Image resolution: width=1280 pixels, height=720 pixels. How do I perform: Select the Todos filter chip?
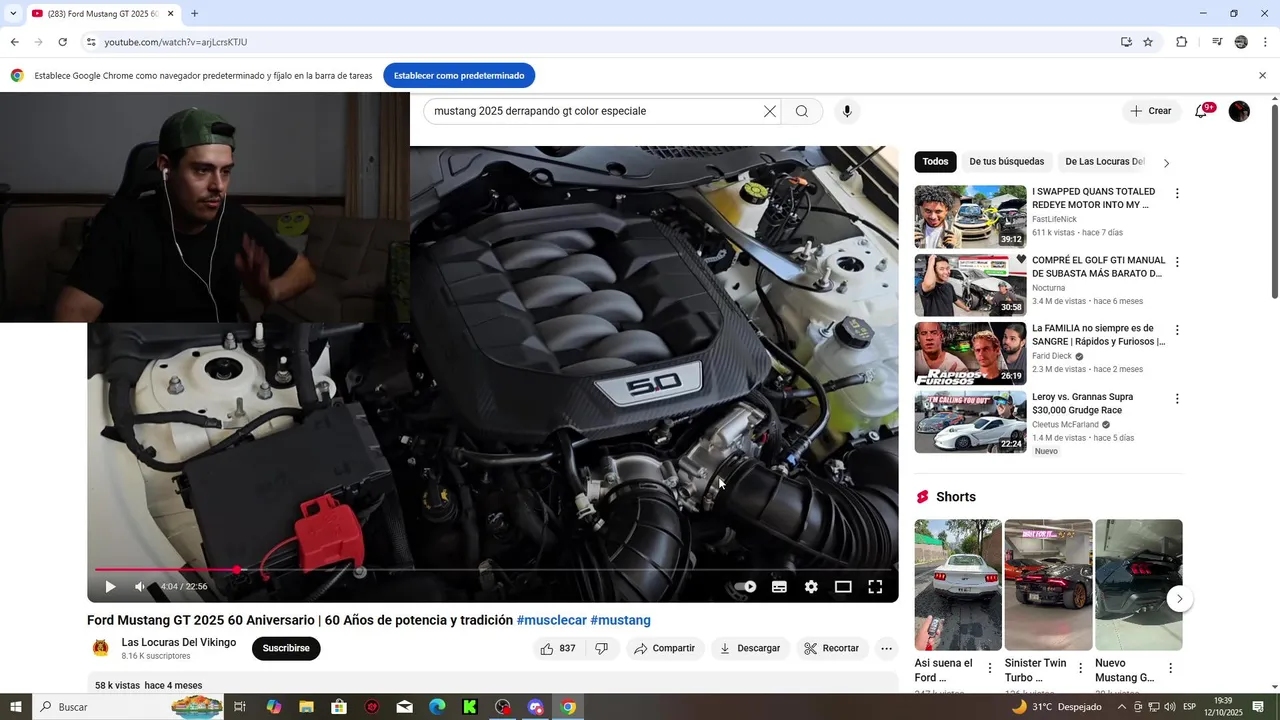pyautogui.click(x=935, y=162)
